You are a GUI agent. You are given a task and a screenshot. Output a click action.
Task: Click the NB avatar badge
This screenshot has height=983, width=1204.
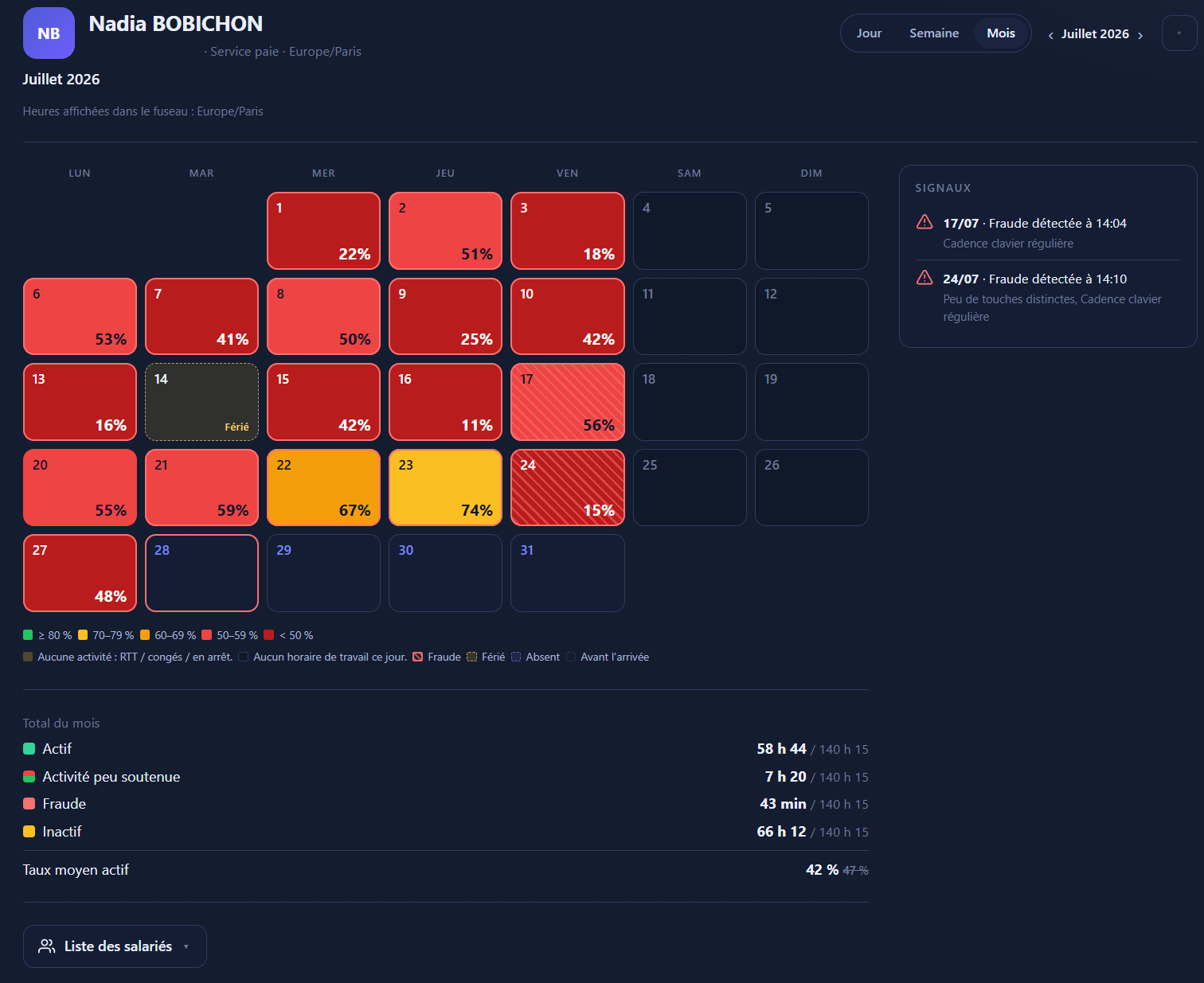pyautogui.click(x=49, y=33)
